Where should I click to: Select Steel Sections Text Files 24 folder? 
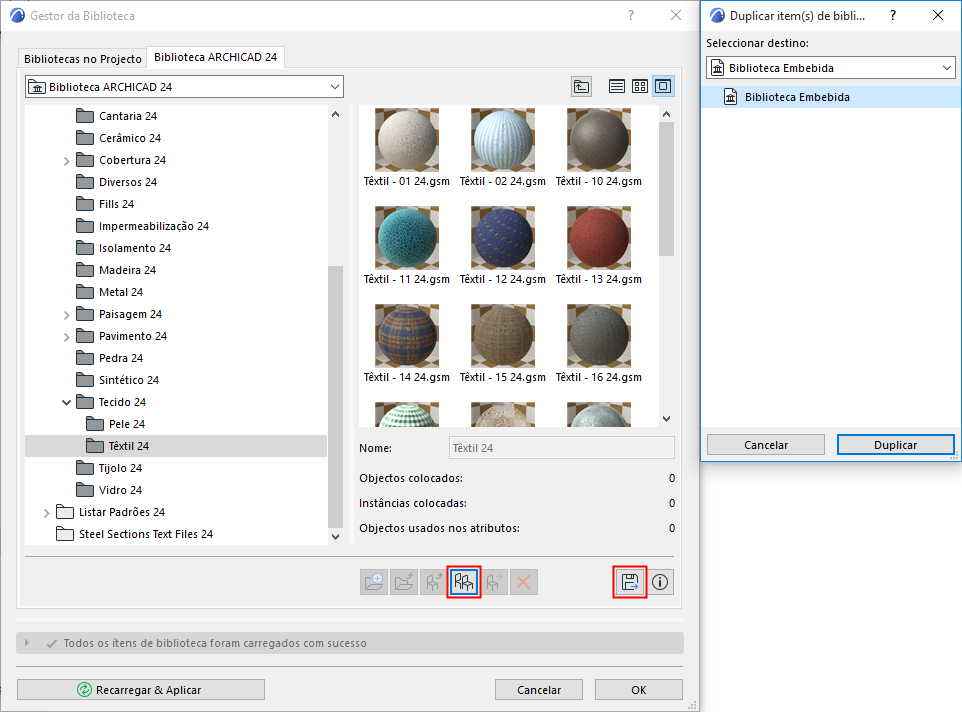click(145, 534)
